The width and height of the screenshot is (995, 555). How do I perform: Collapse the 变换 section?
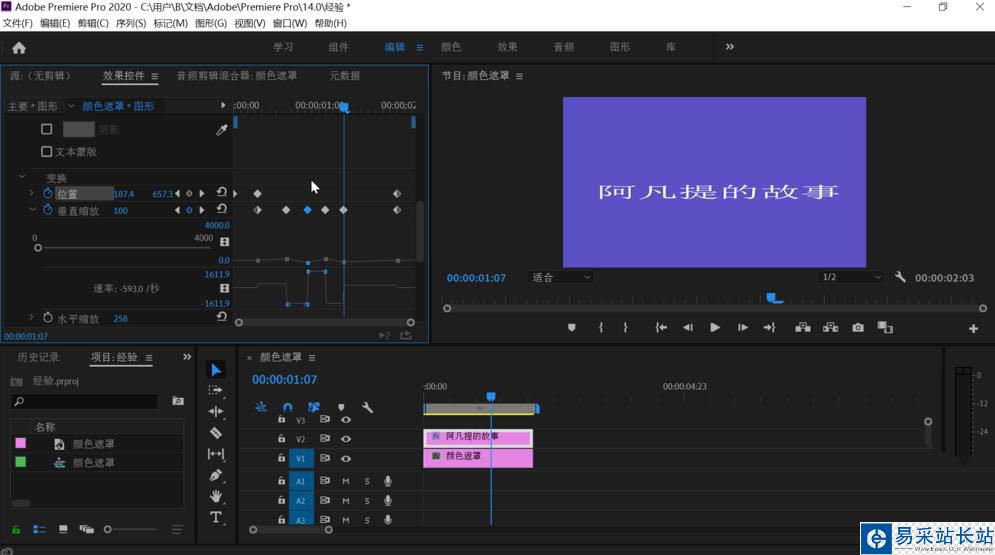coord(22,177)
